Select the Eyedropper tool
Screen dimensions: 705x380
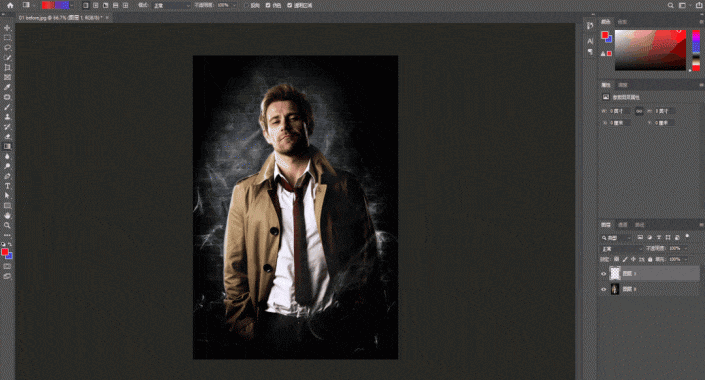[x=7, y=87]
